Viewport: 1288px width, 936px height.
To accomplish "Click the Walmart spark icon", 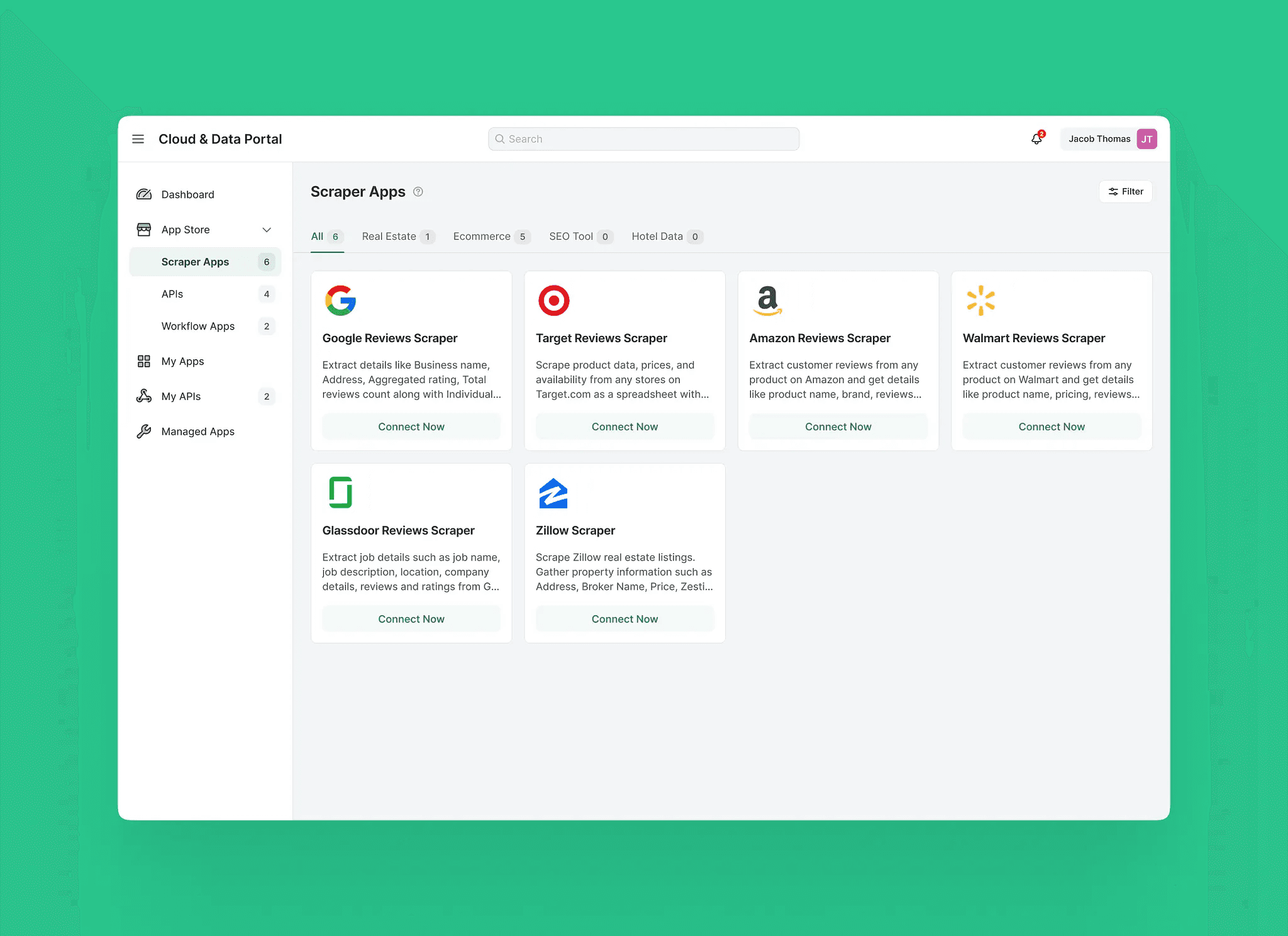I will 980,301.
